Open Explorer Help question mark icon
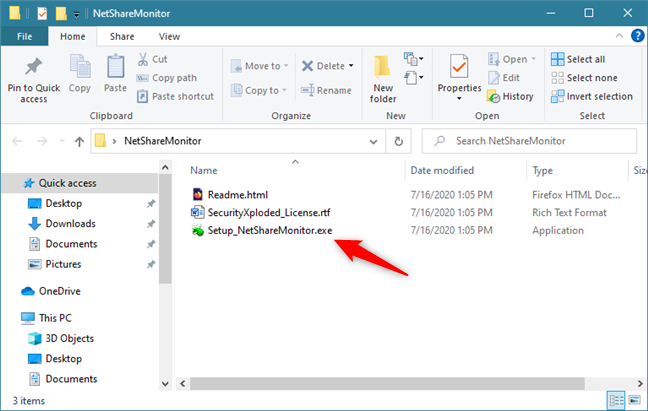 point(637,36)
